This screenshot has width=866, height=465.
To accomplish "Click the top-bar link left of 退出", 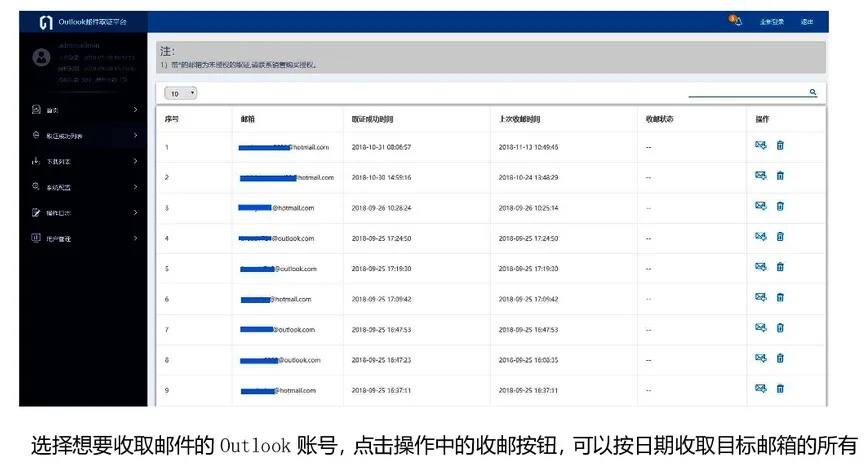I will 772,21.
